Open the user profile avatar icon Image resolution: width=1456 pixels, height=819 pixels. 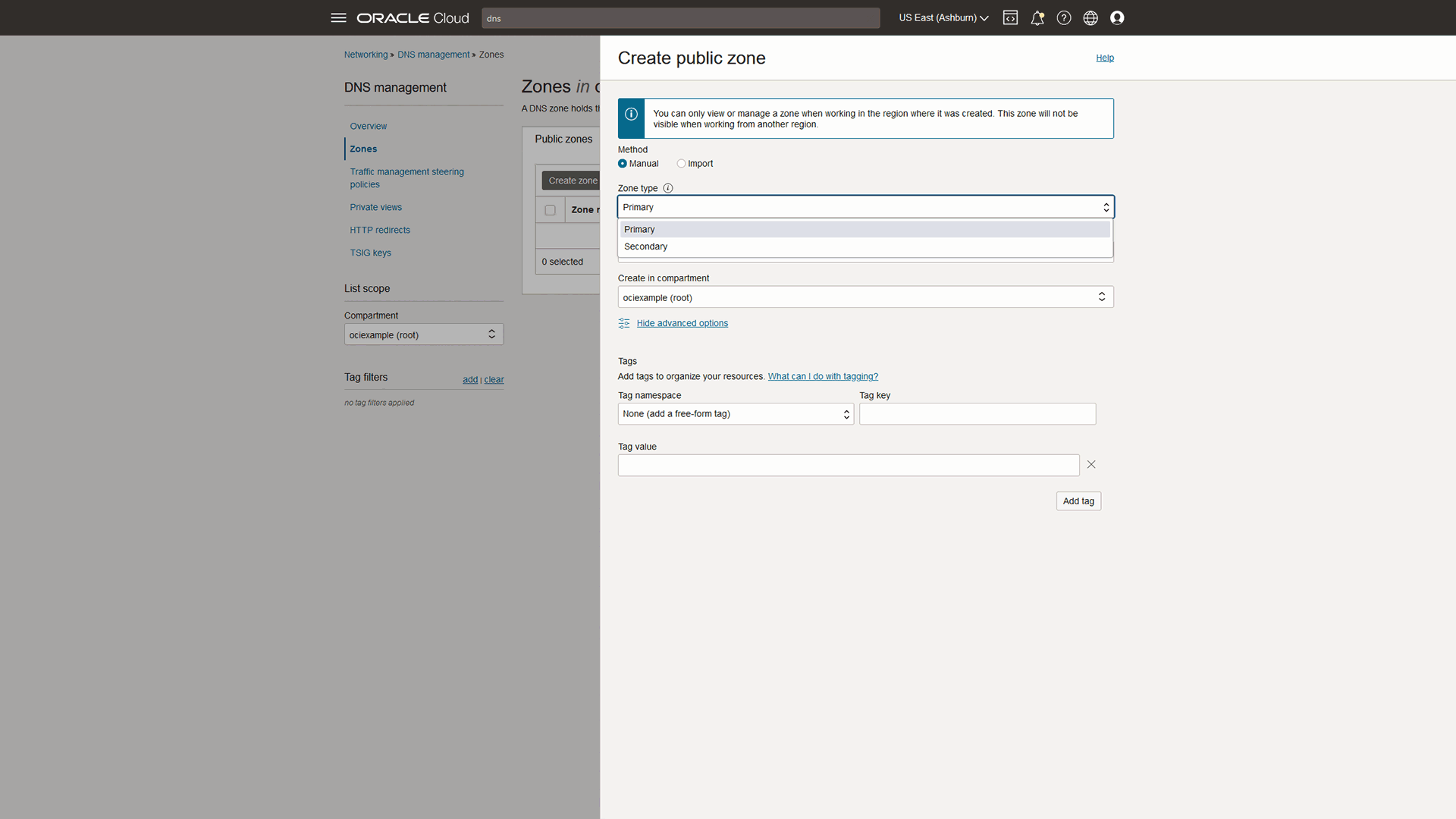1117,17
